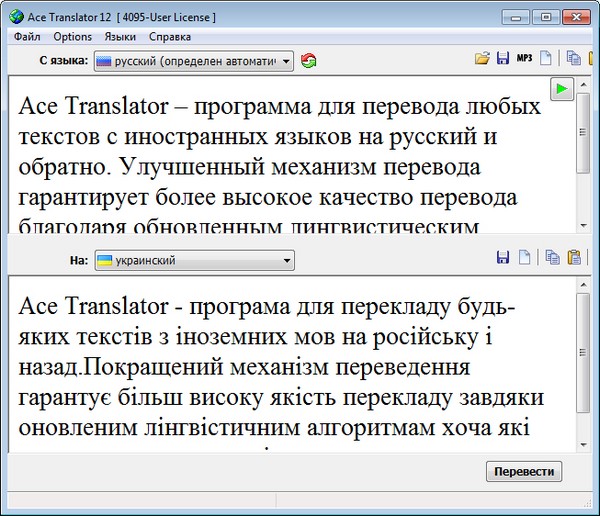Open the Справка menu
This screenshot has height=516, width=600.
click(170, 36)
